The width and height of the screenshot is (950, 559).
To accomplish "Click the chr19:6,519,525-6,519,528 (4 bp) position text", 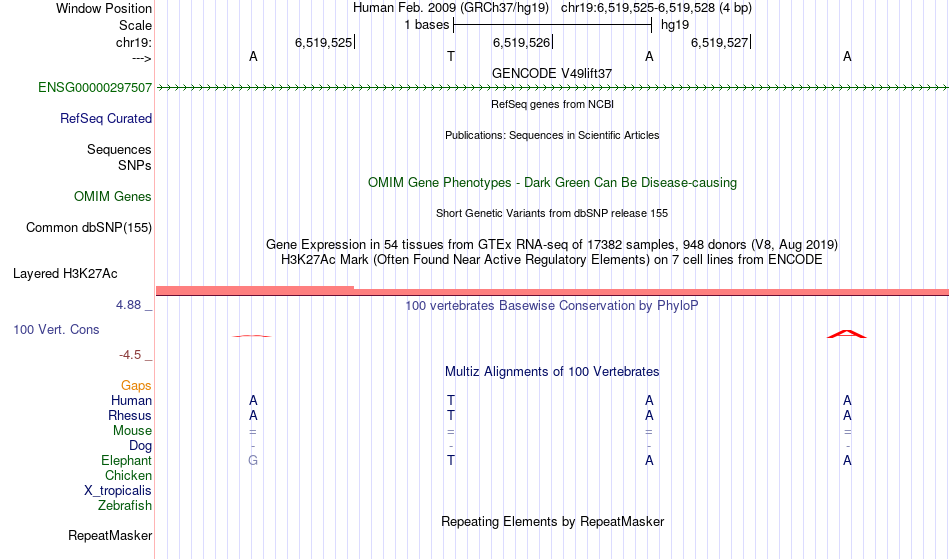I will pyautogui.click(x=656, y=8).
